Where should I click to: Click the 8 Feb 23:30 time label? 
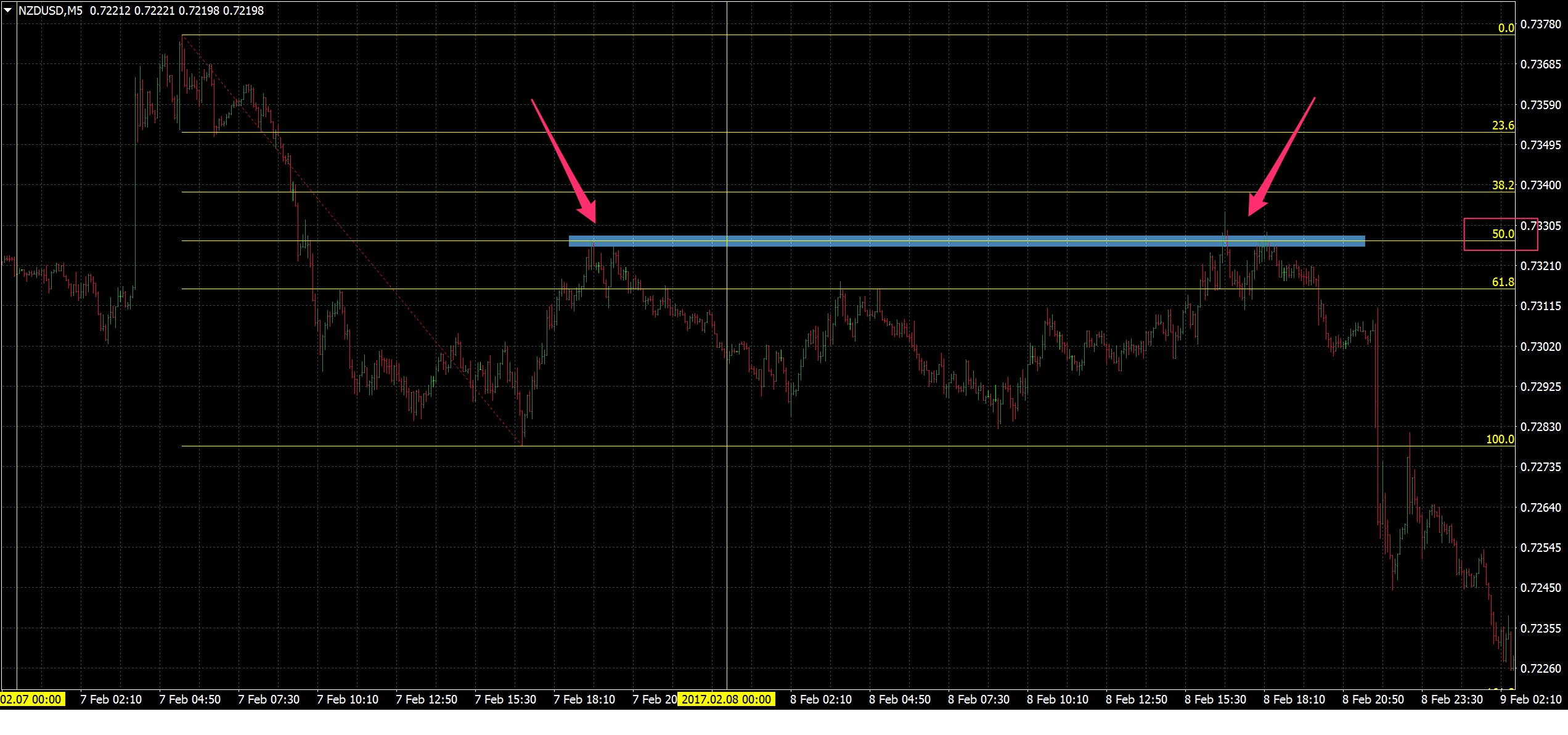pyautogui.click(x=1452, y=699)
